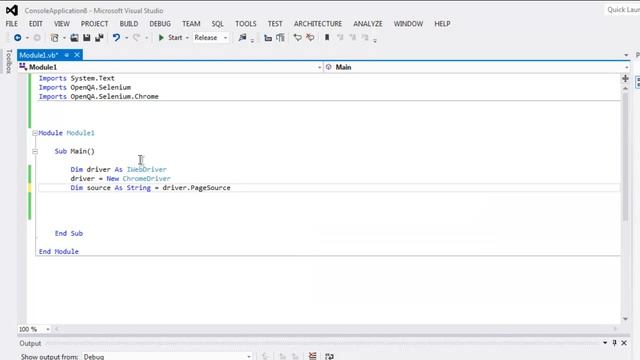Collapse the Sub Main code region
Screen dimensions: 640x360
[35, 151]
